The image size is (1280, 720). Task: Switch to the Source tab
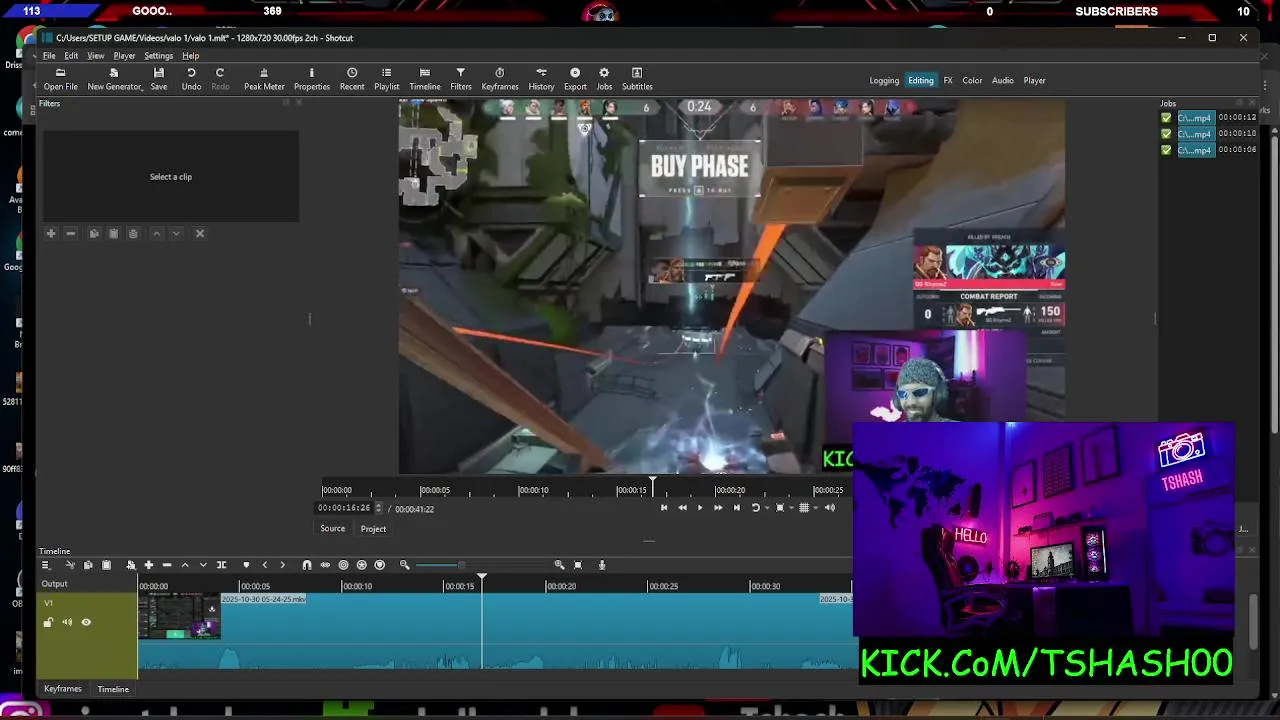[x=332, y=528]
